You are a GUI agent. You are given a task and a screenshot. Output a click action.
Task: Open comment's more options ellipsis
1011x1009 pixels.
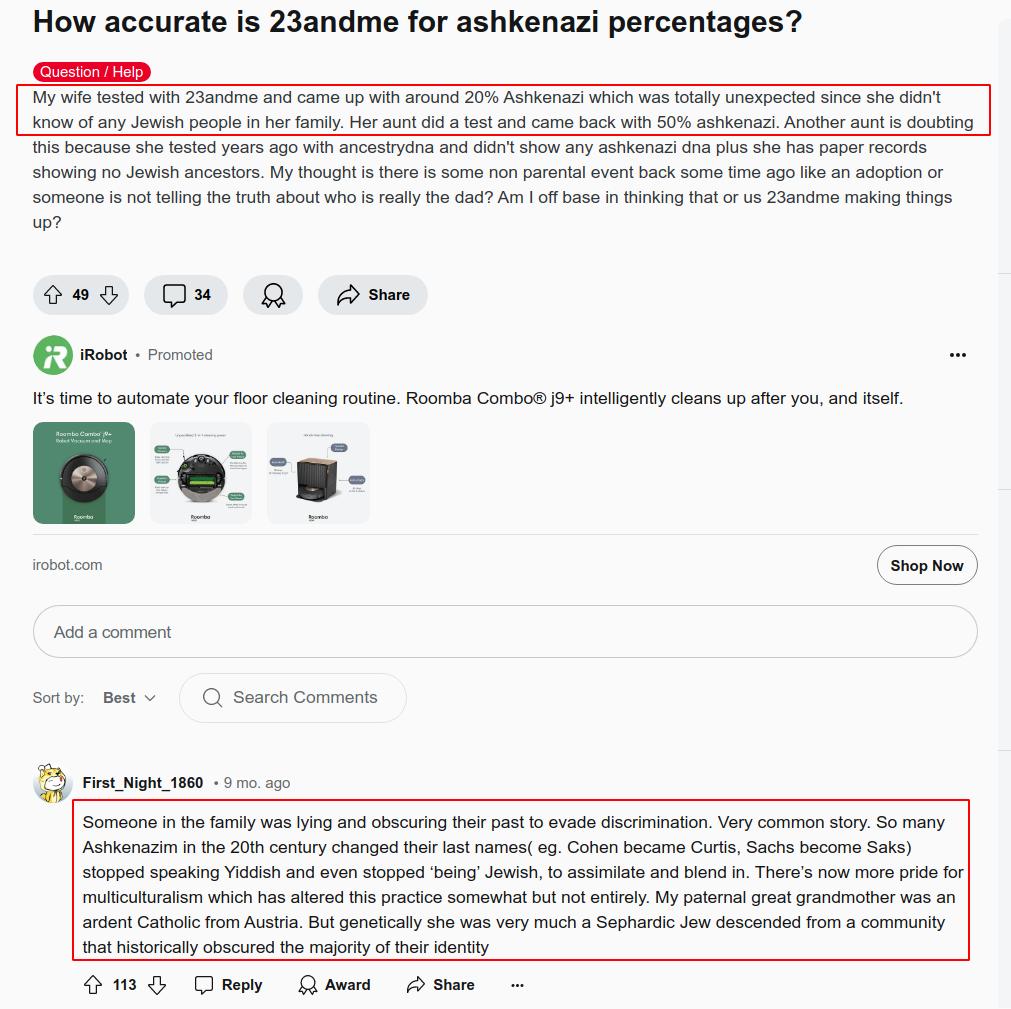pos(517,985)
